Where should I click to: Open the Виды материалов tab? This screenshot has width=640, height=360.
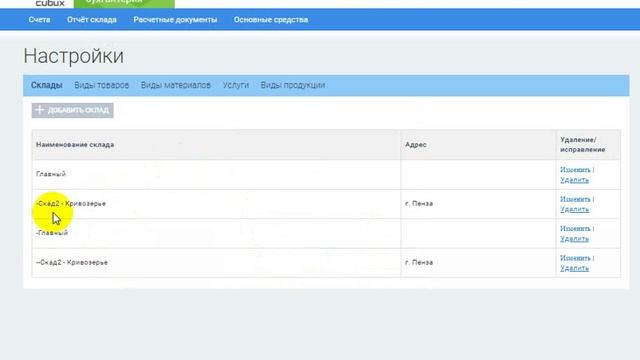coord(176,85)
